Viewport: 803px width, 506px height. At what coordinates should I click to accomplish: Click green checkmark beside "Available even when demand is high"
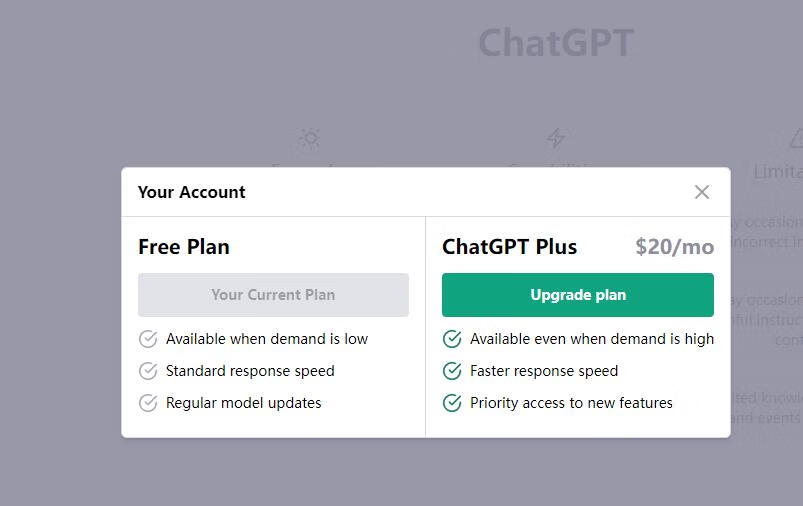[x=452, y=339]
